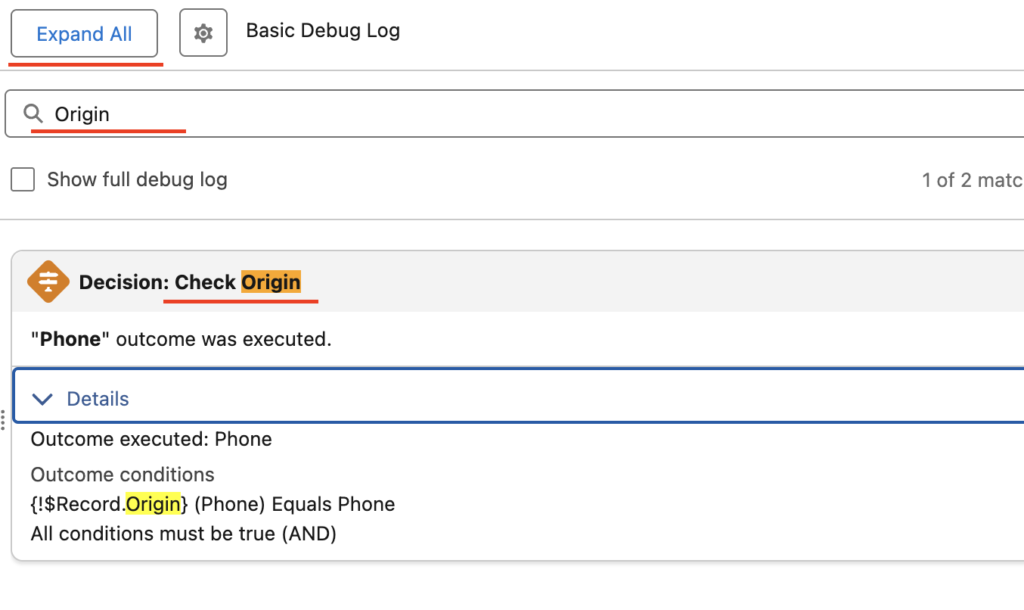Grab the panel resize handle dots
The height and width of the screenshot is (610, 1024).
(3, 420)
